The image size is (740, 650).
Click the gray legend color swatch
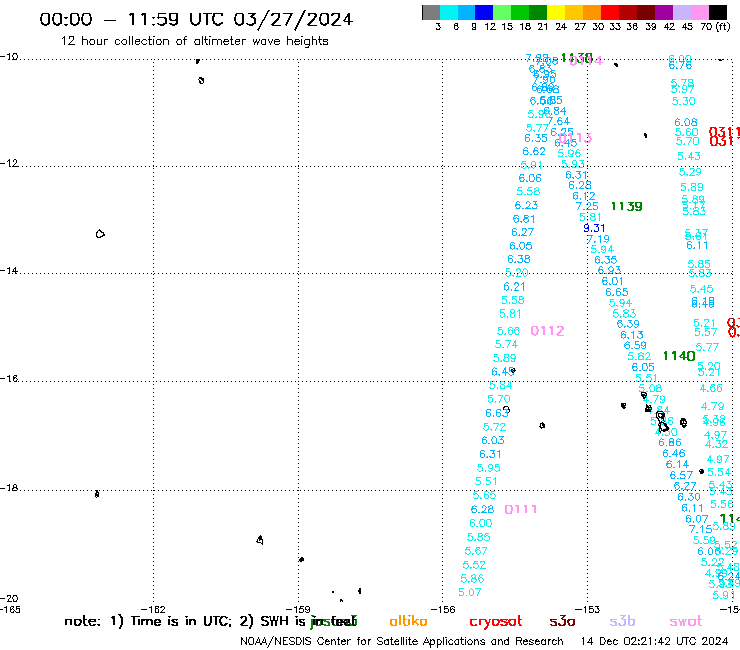coord(431,12)
